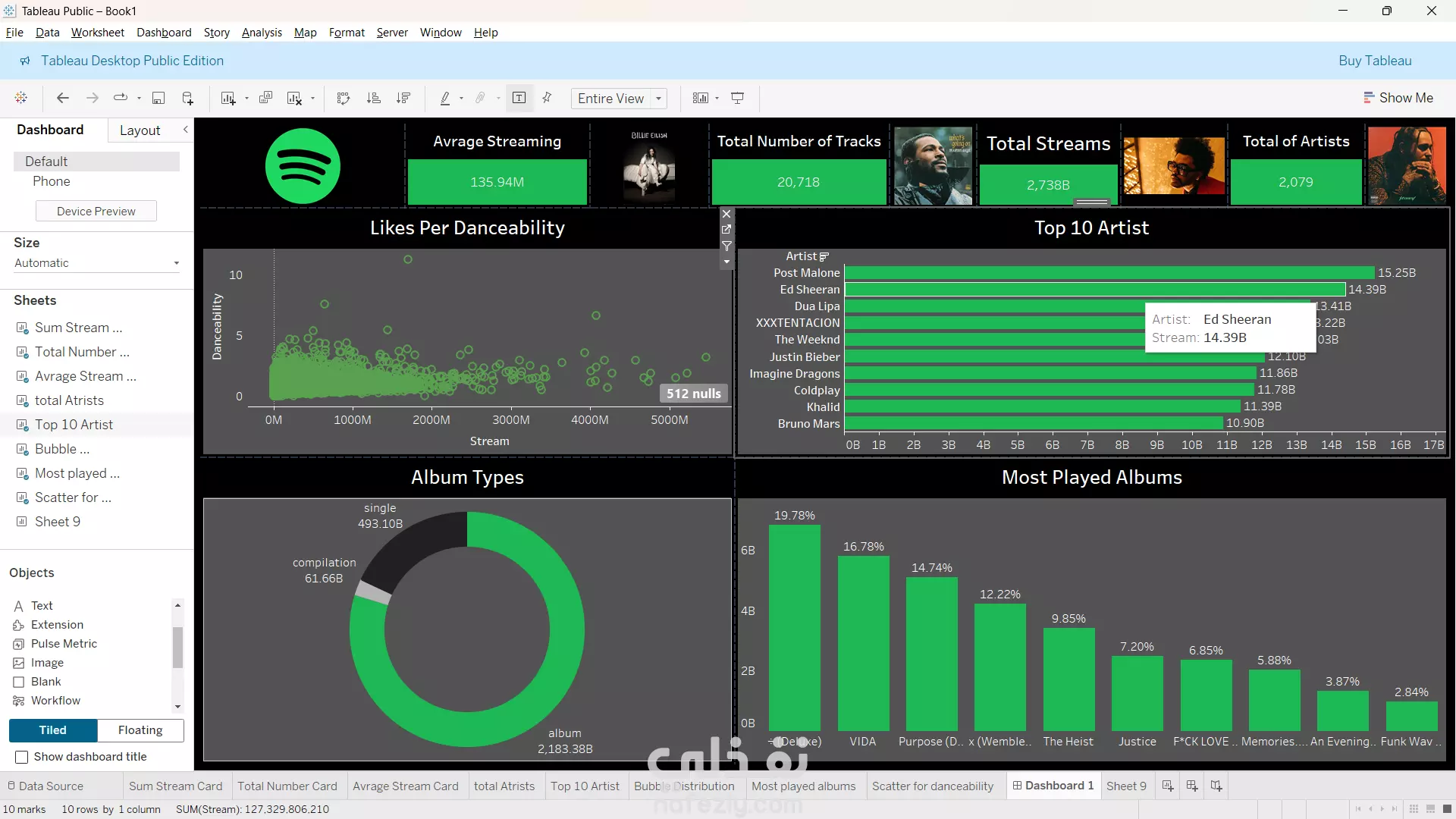Open the Format menu
Screen dimensions: 1456x819
(347, 33)
